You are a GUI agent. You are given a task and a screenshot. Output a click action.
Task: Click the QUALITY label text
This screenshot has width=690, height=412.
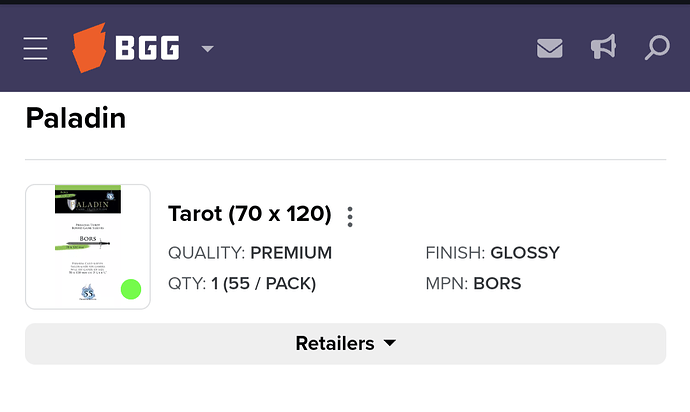(x=206, y=253)
